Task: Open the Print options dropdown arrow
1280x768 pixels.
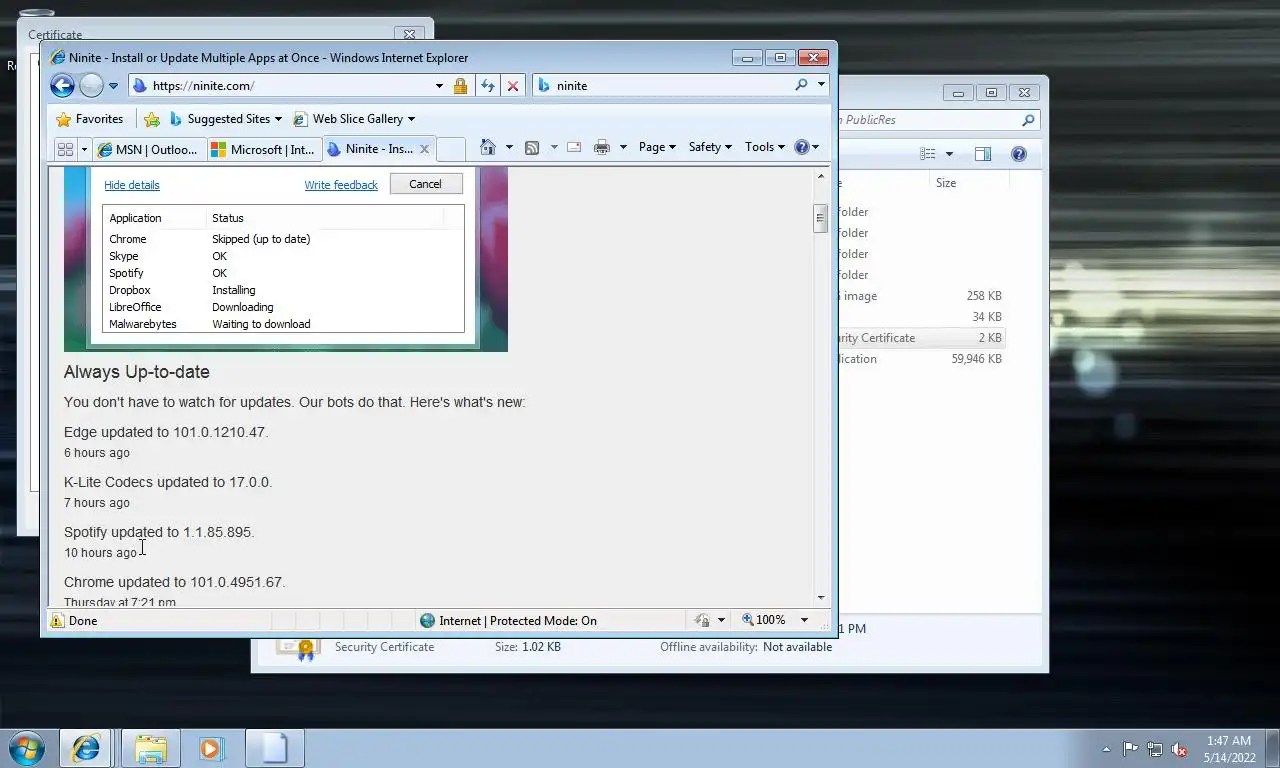Action: 623,147
